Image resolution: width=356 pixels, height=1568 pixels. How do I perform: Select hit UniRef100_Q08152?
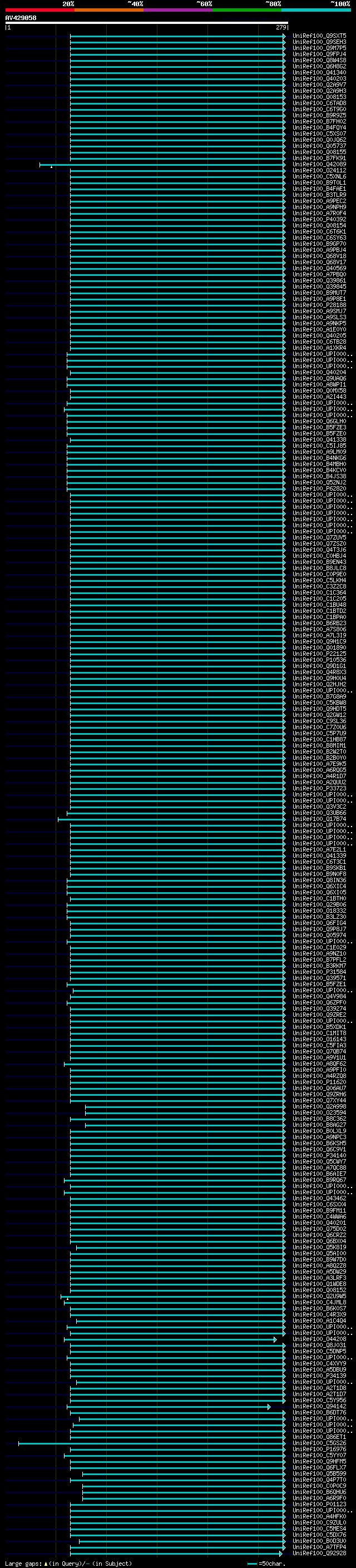(319, 1290)
